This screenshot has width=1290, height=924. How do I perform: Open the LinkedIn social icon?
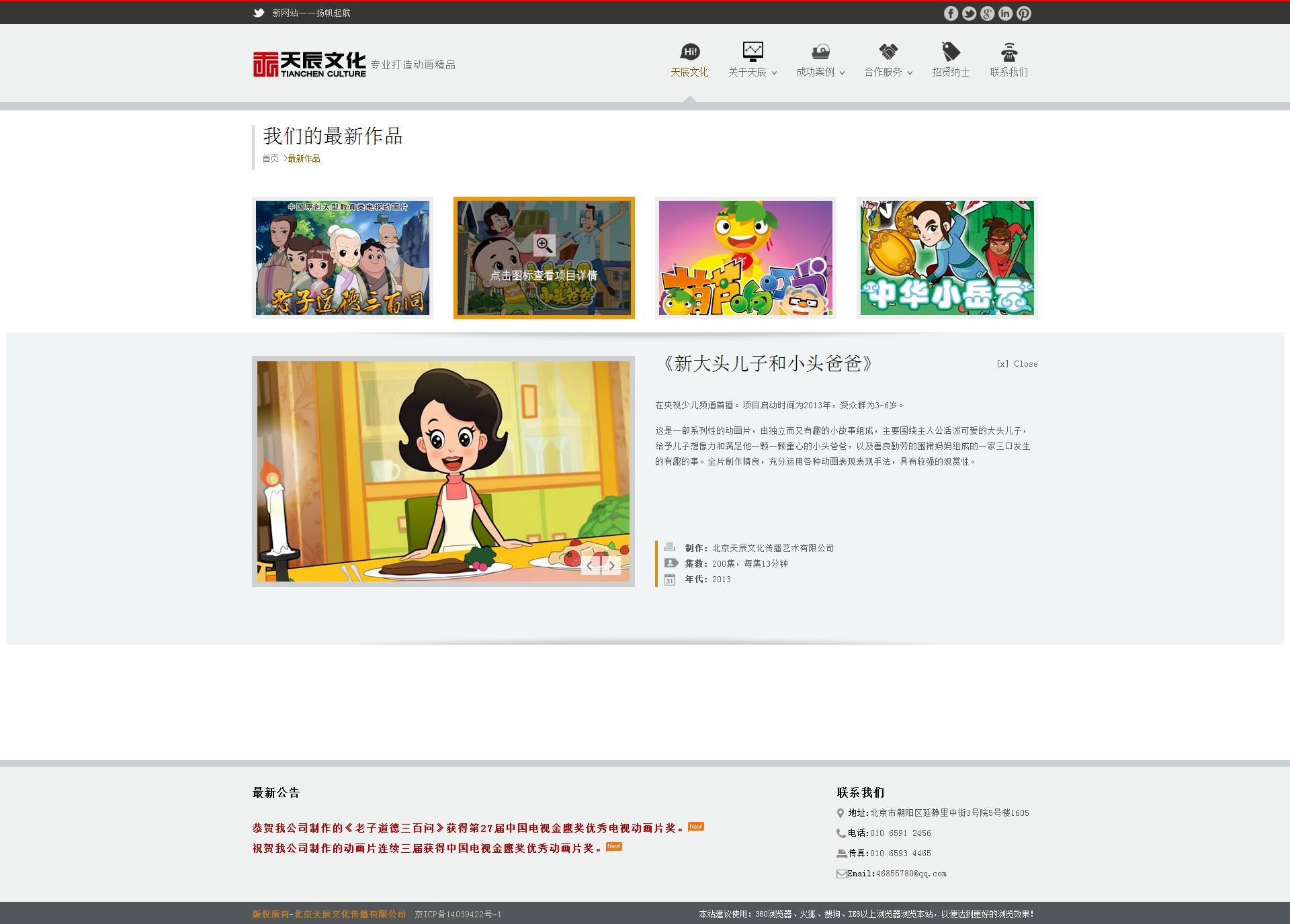(1005, 13)
